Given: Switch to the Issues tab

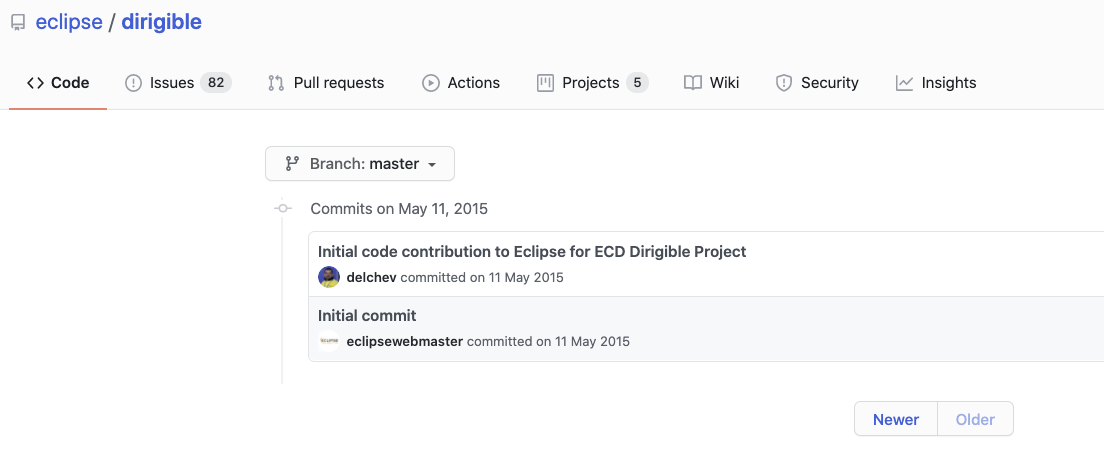Looking at the screenshot, I should [x=172, y=83].
